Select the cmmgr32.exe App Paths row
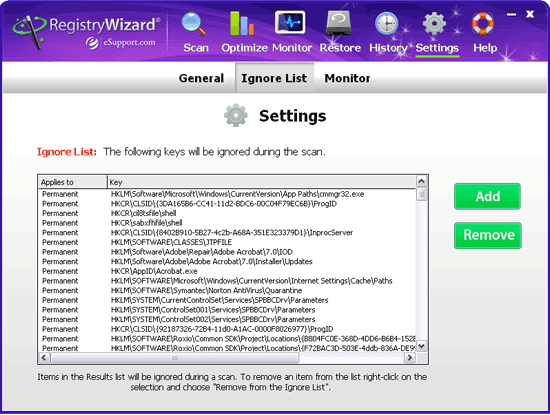The width and height of the screenshot is (550, 415). point(227,194)
